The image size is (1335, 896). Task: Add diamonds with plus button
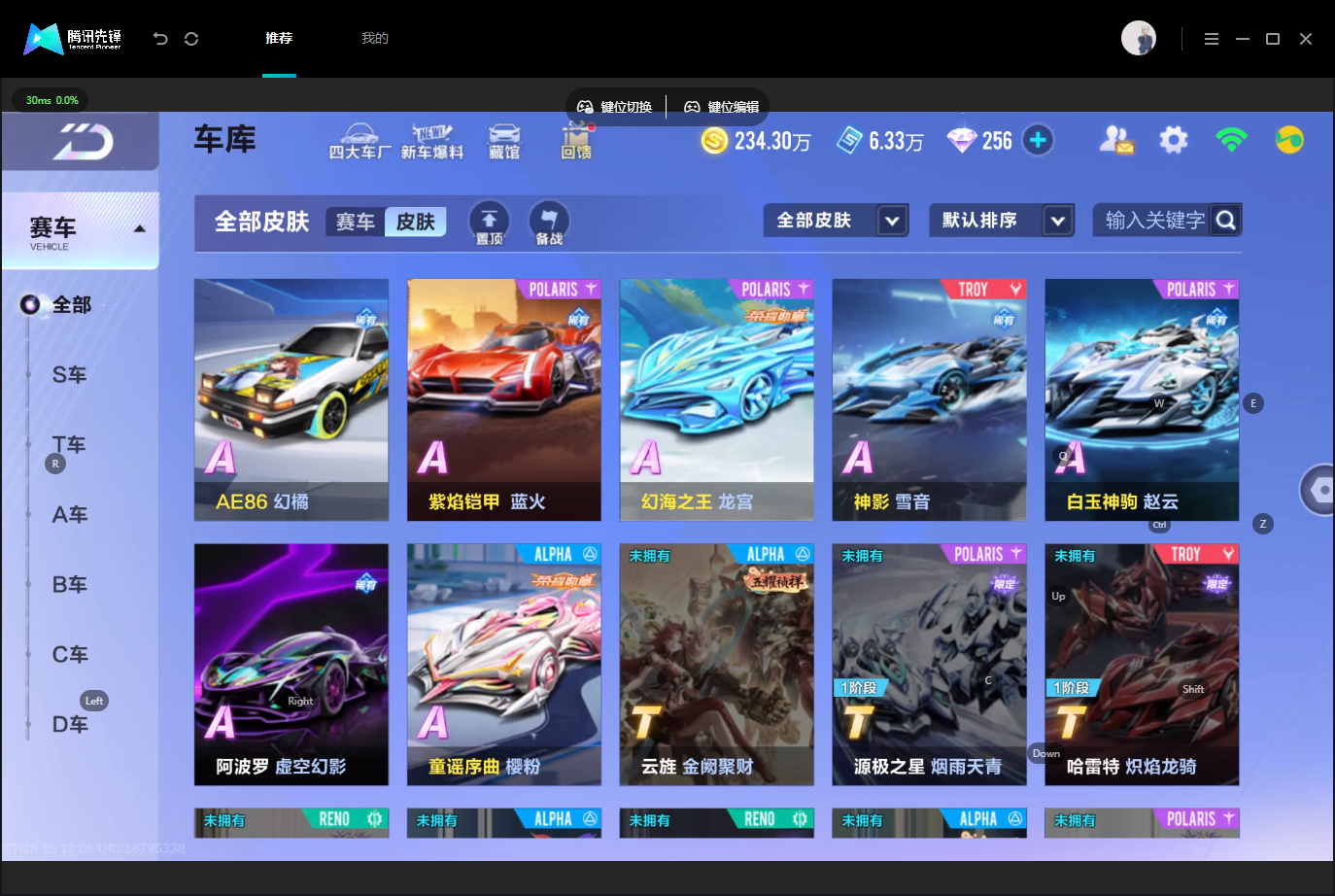pos(1038,140)
